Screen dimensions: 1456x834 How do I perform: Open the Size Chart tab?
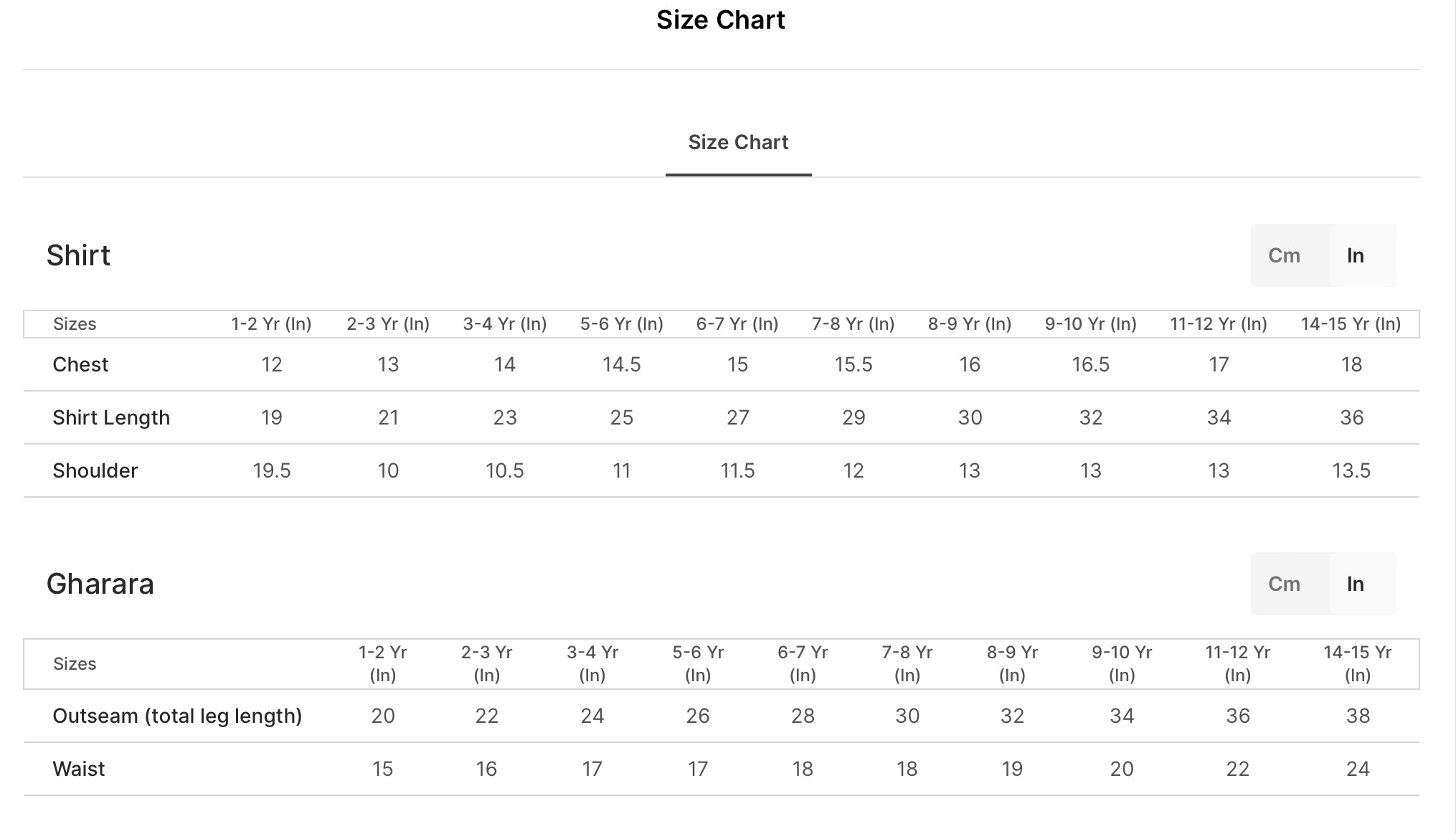coord(738,142)
